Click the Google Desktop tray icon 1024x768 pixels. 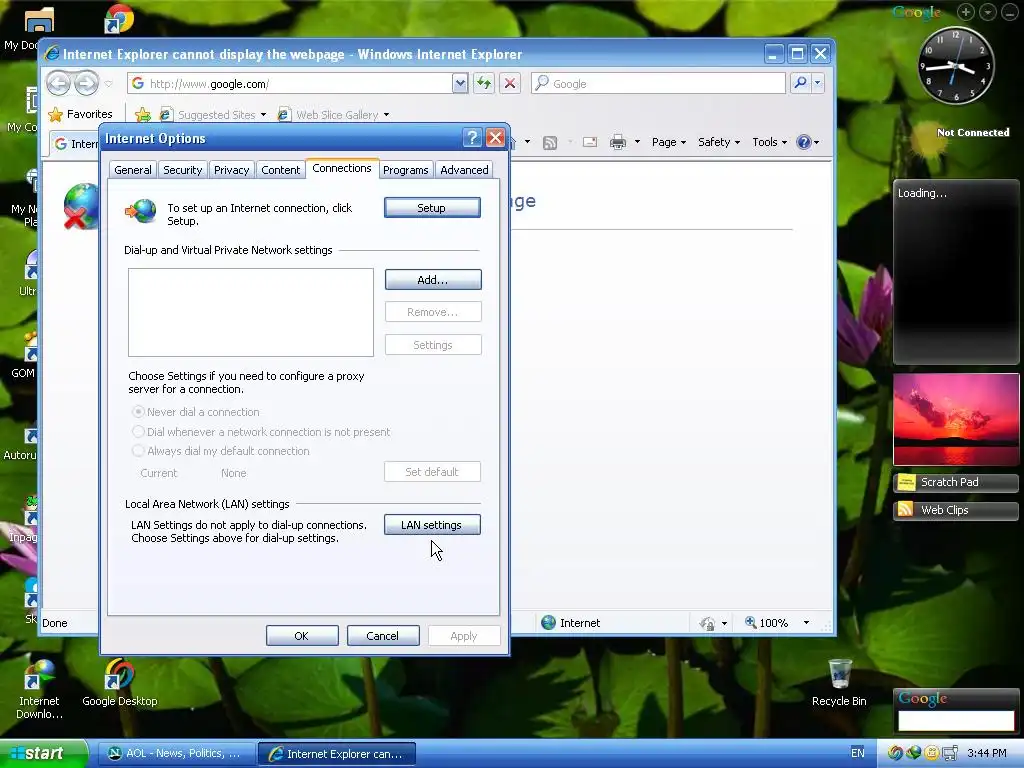[895, 753]
